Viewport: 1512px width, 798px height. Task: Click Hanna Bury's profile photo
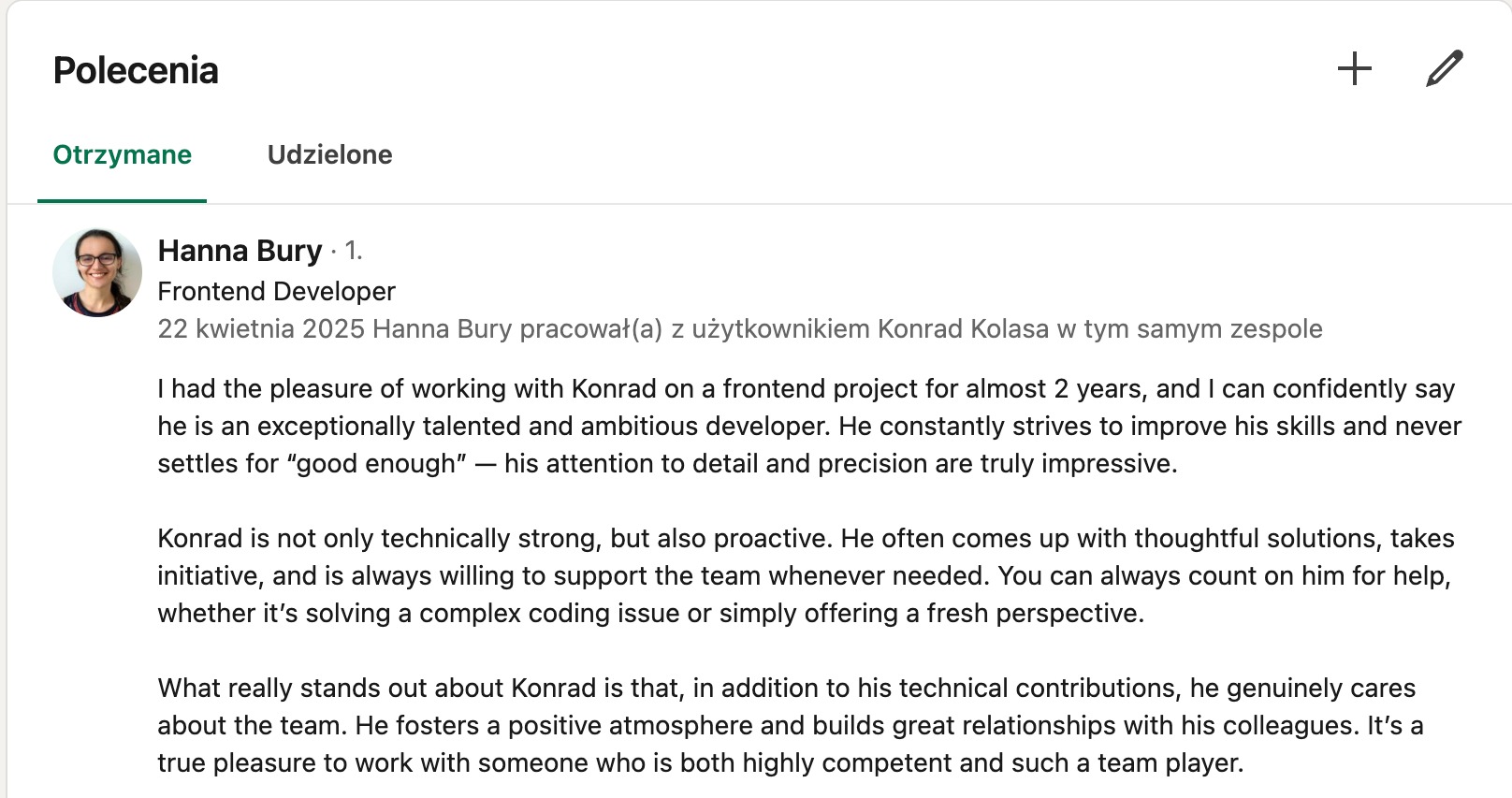pos(97,272)
